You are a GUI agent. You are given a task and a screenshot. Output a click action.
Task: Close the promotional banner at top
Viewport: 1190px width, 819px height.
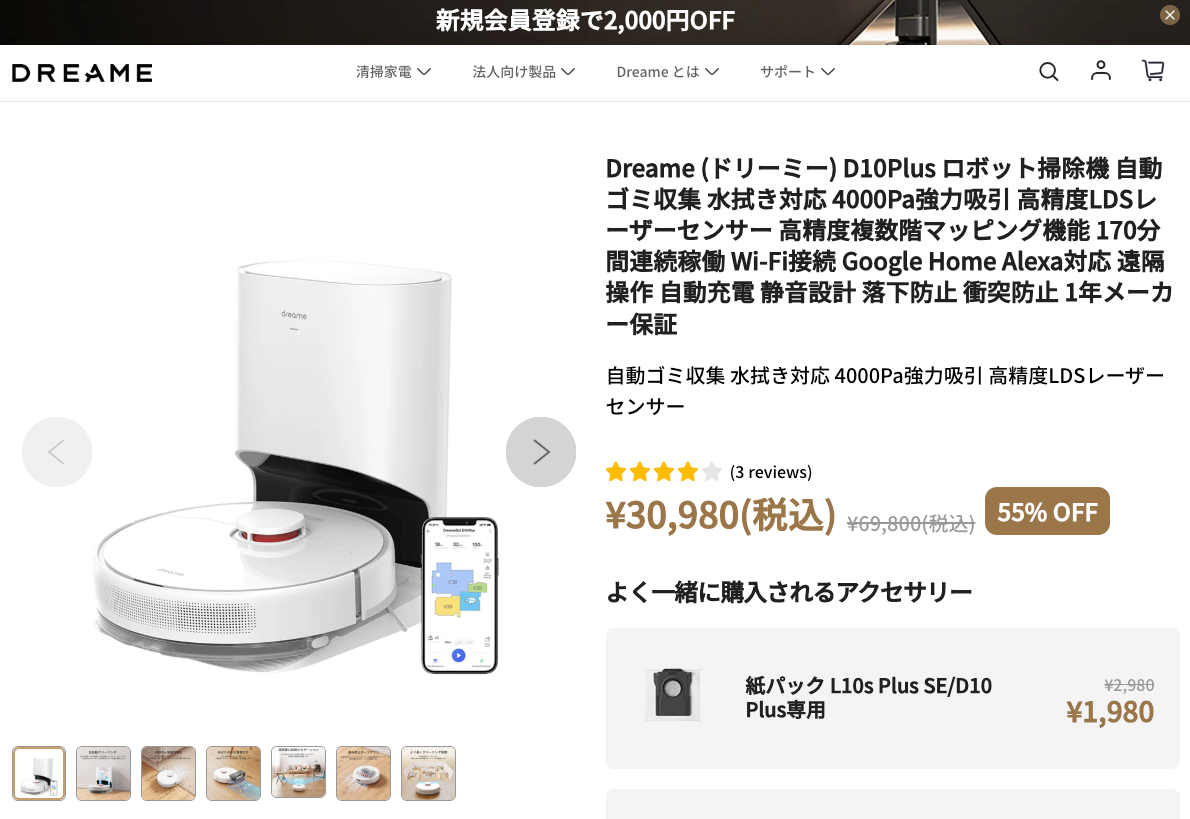click(x=1170, y=14)
